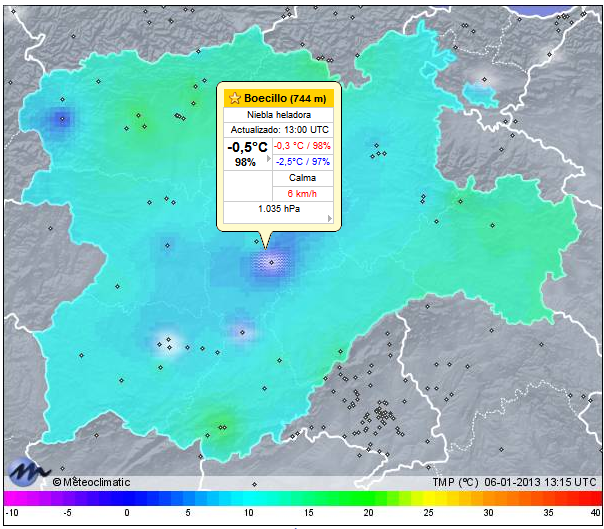Viewport: 604px width, 529px height.
Task: Click the '-10' label on the scale
Action: pos(12,512)
